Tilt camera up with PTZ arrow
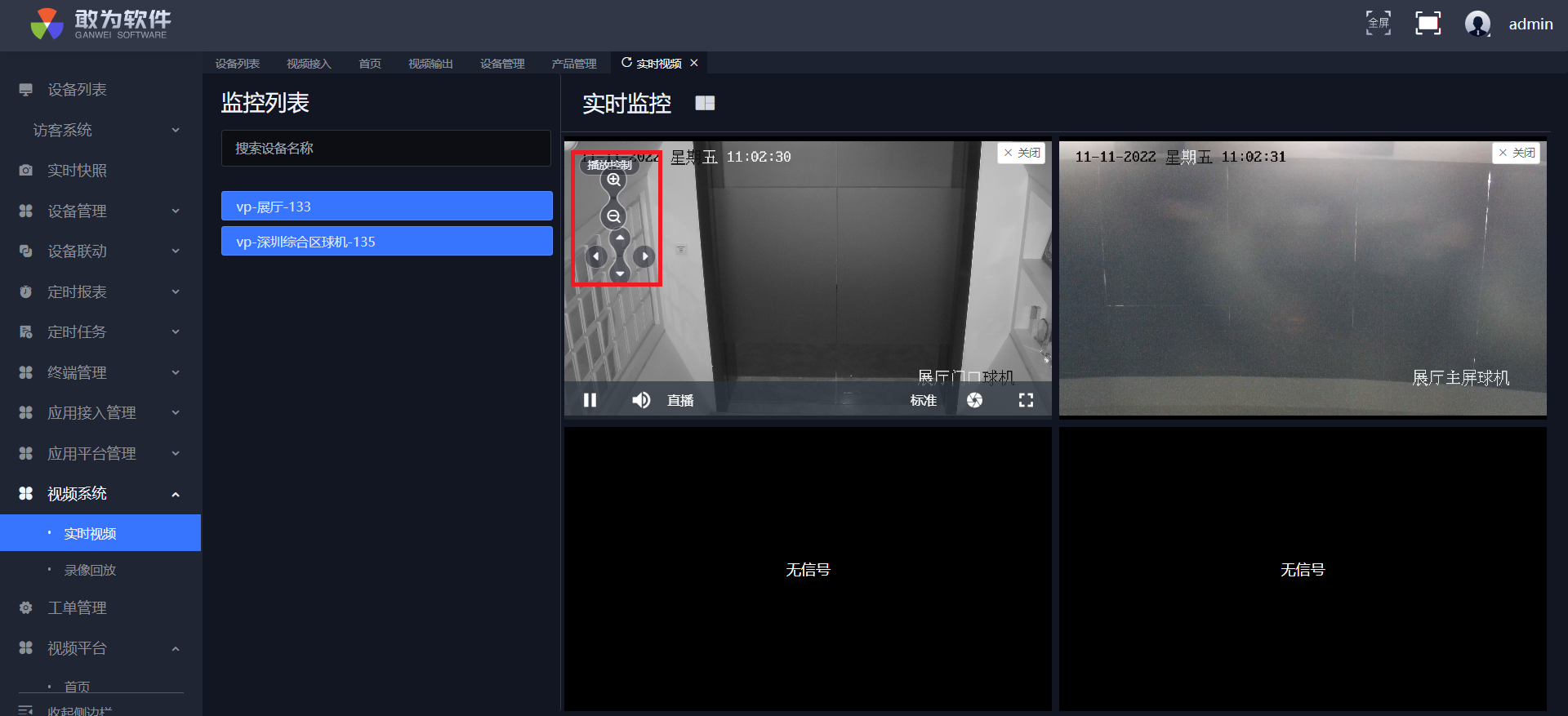The image size is (1568, 716). tap(621, 238)
